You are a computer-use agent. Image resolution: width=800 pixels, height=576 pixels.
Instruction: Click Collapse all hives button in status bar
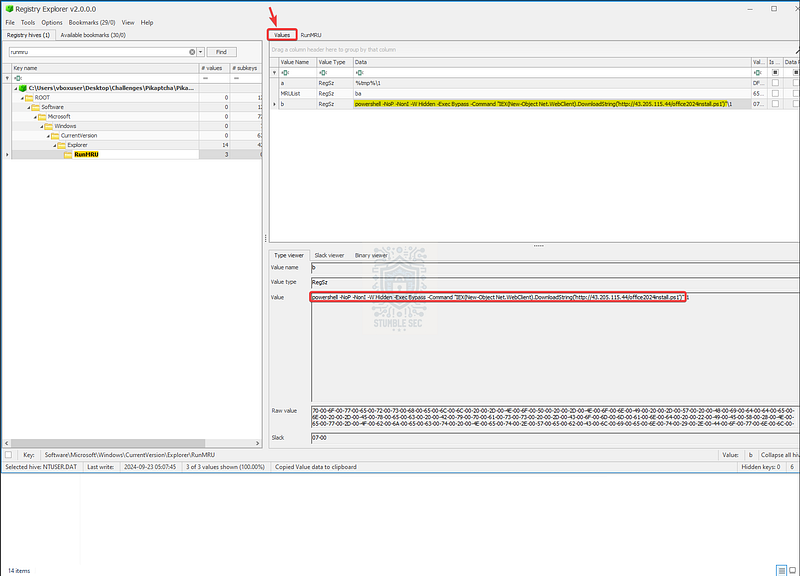tap(779, 455)
